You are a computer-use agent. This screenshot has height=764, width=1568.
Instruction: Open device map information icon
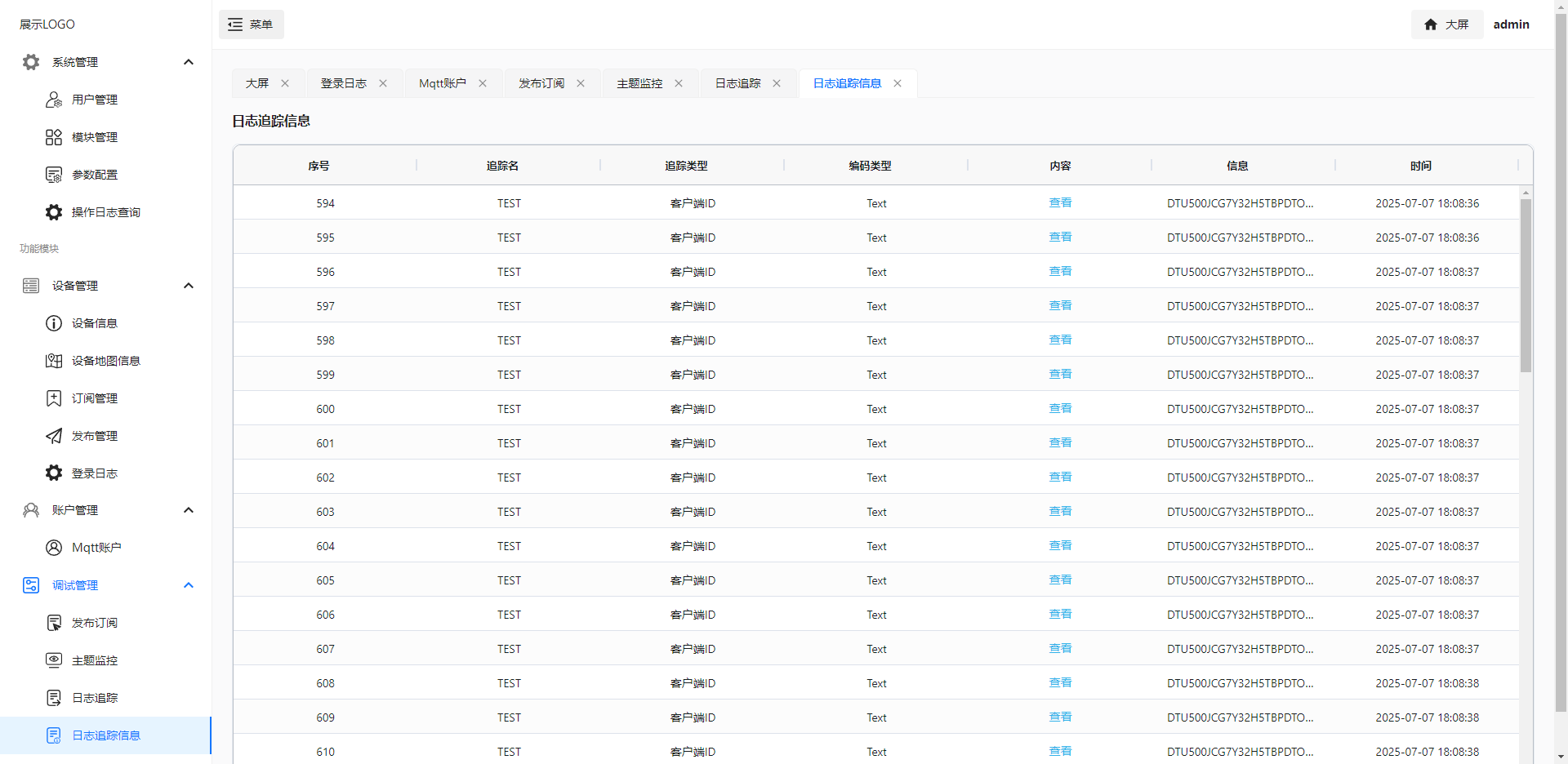[x=54, y=361]
